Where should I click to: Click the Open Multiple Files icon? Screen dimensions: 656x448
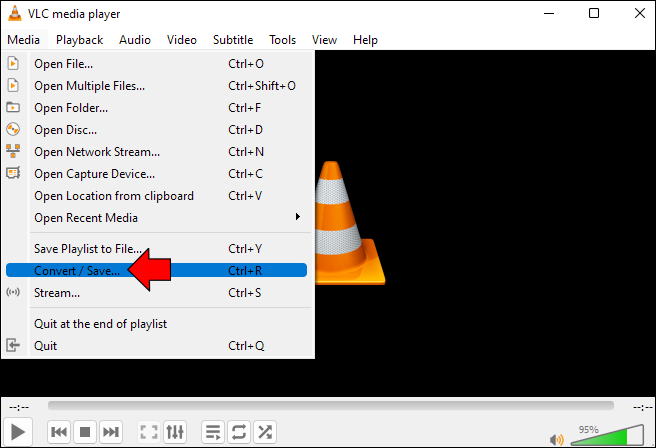pos(13,85)
